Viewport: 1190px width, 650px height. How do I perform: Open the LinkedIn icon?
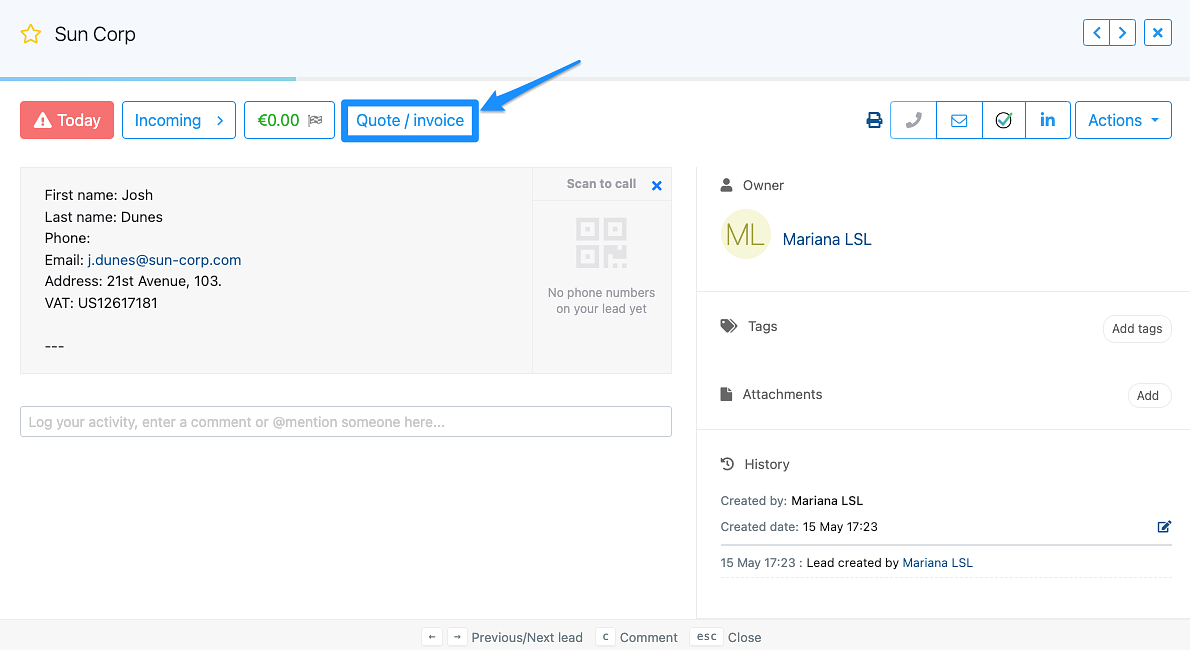tap(1048, 119)
